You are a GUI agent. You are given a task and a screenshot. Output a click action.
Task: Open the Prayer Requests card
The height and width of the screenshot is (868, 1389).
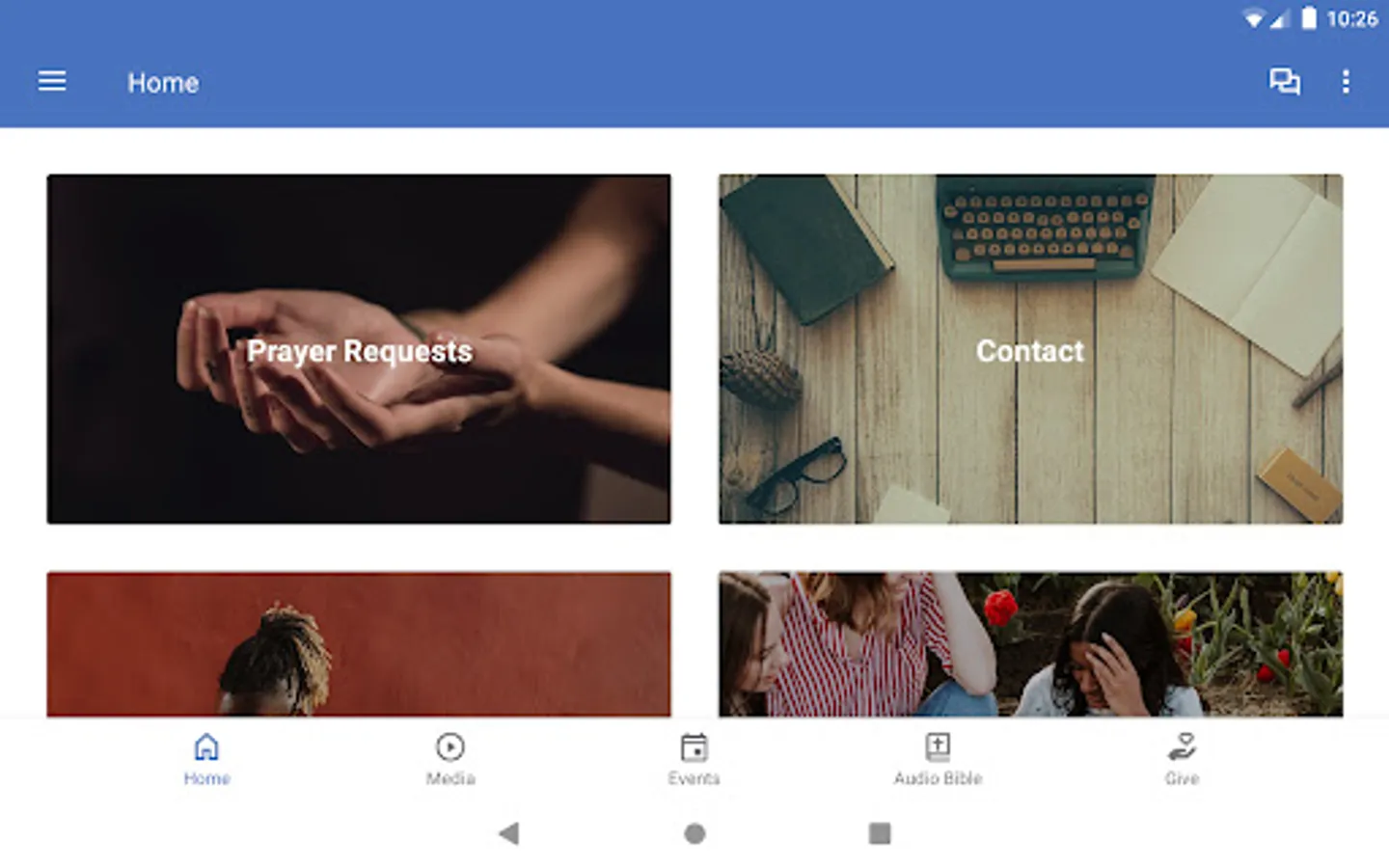[x=359, y=349]
